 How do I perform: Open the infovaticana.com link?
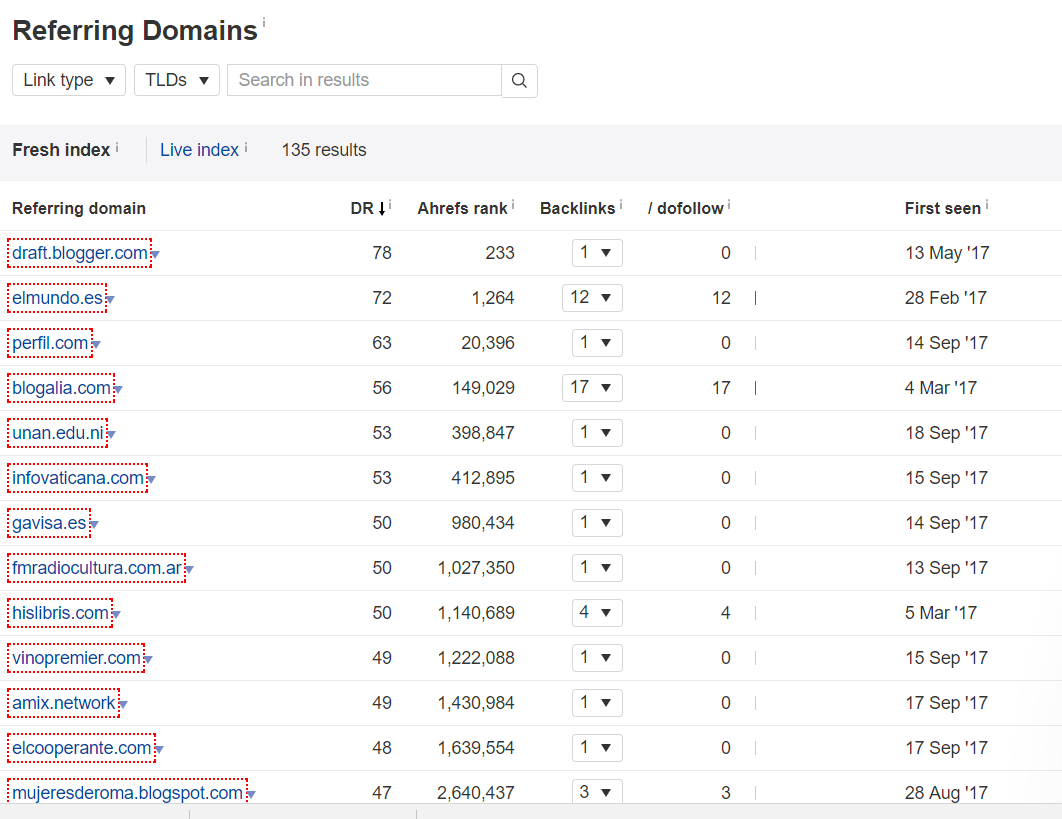coord(78,478)
